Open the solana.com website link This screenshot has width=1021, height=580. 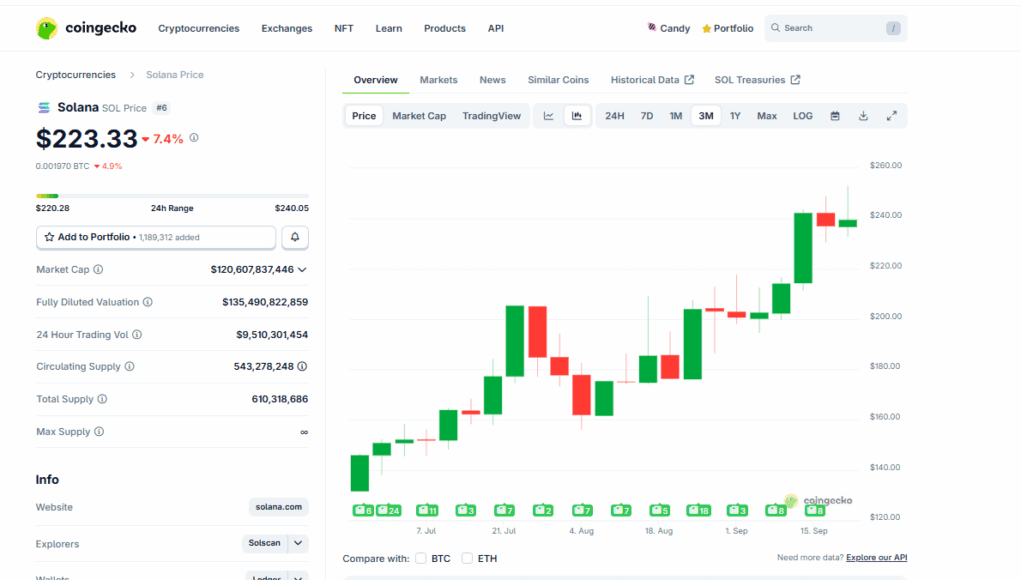[279, 507]
